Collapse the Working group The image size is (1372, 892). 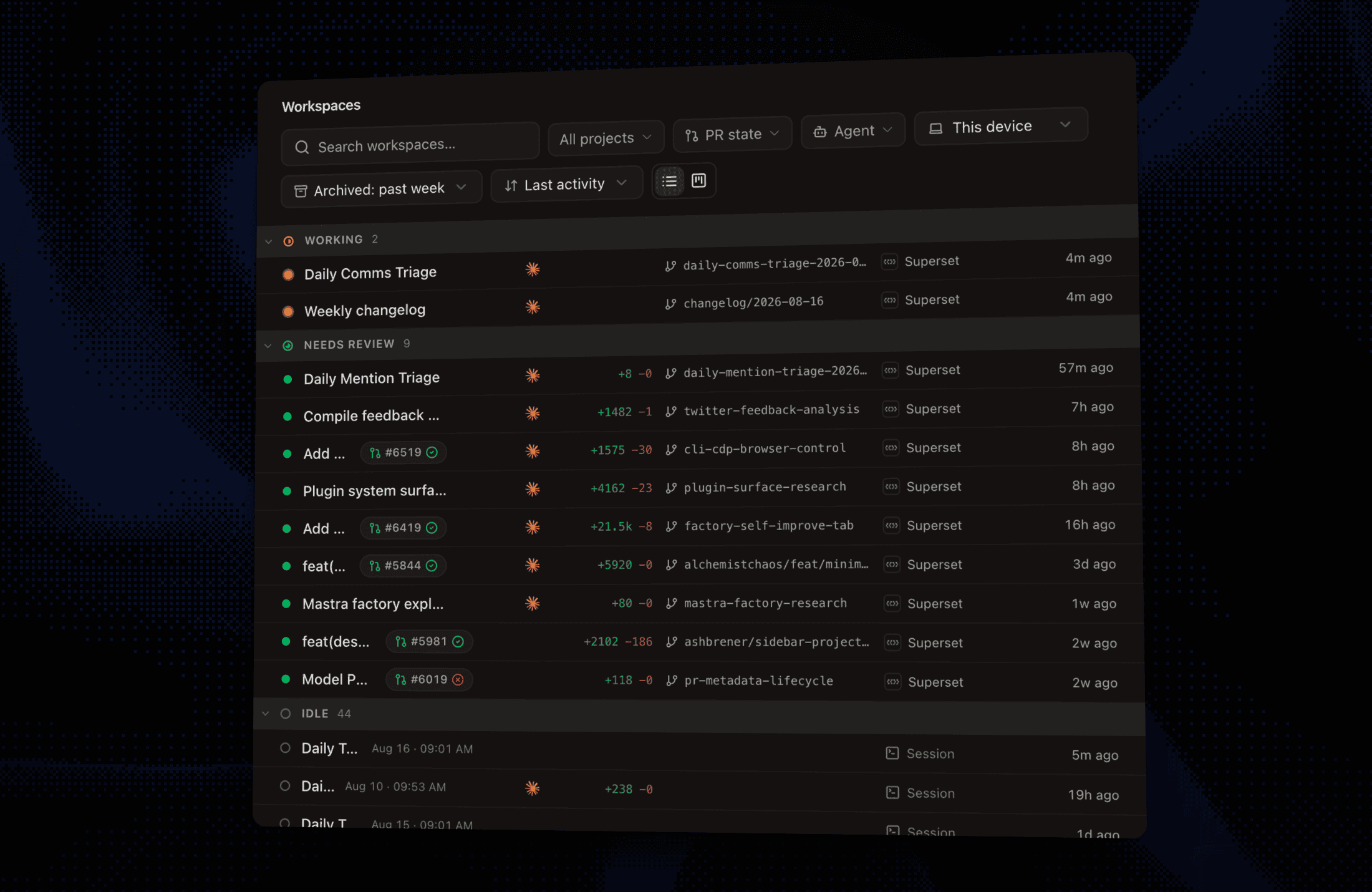(269, 241)
